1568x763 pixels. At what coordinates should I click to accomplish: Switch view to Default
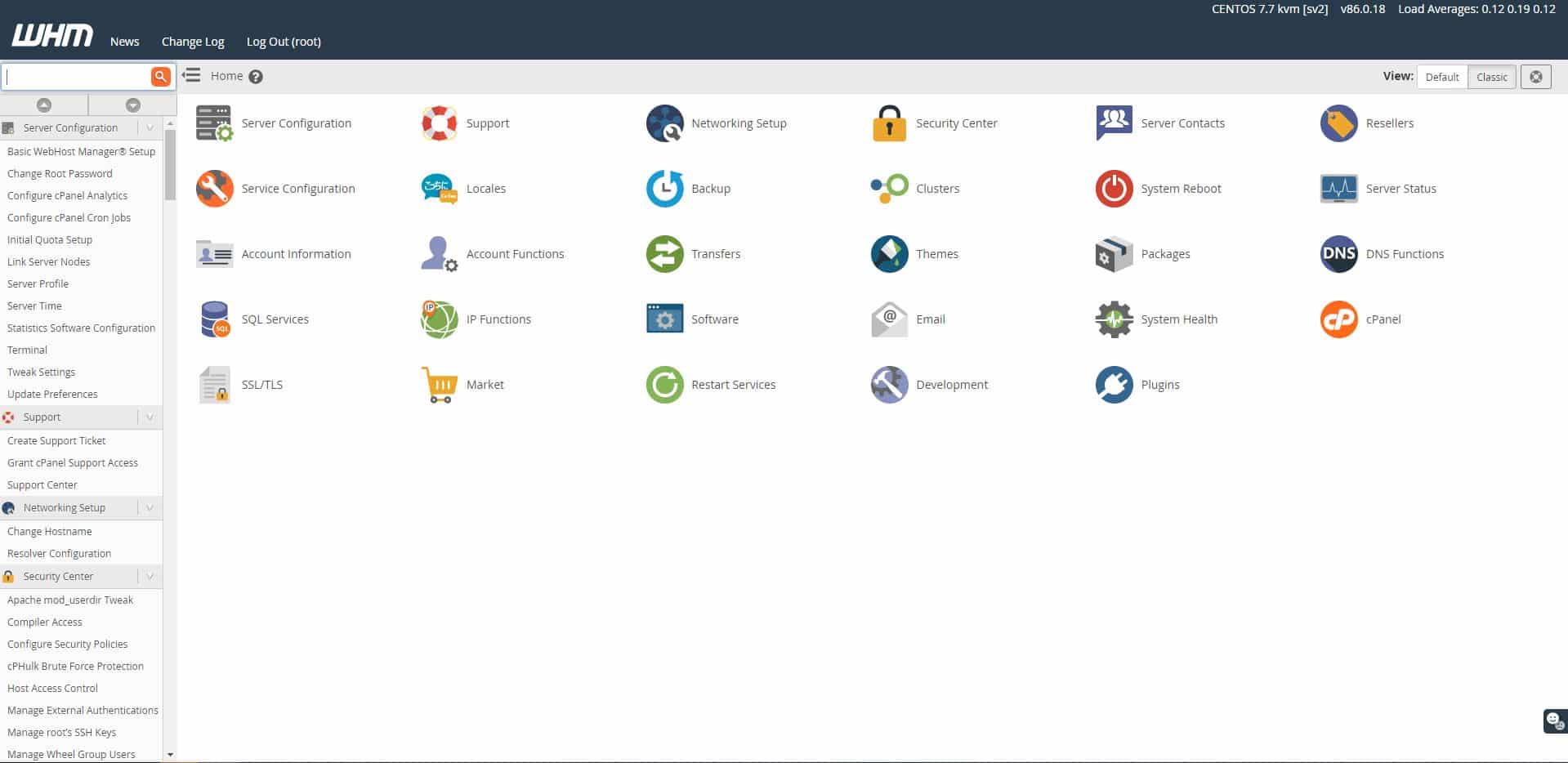click(x=1442, y=77)
